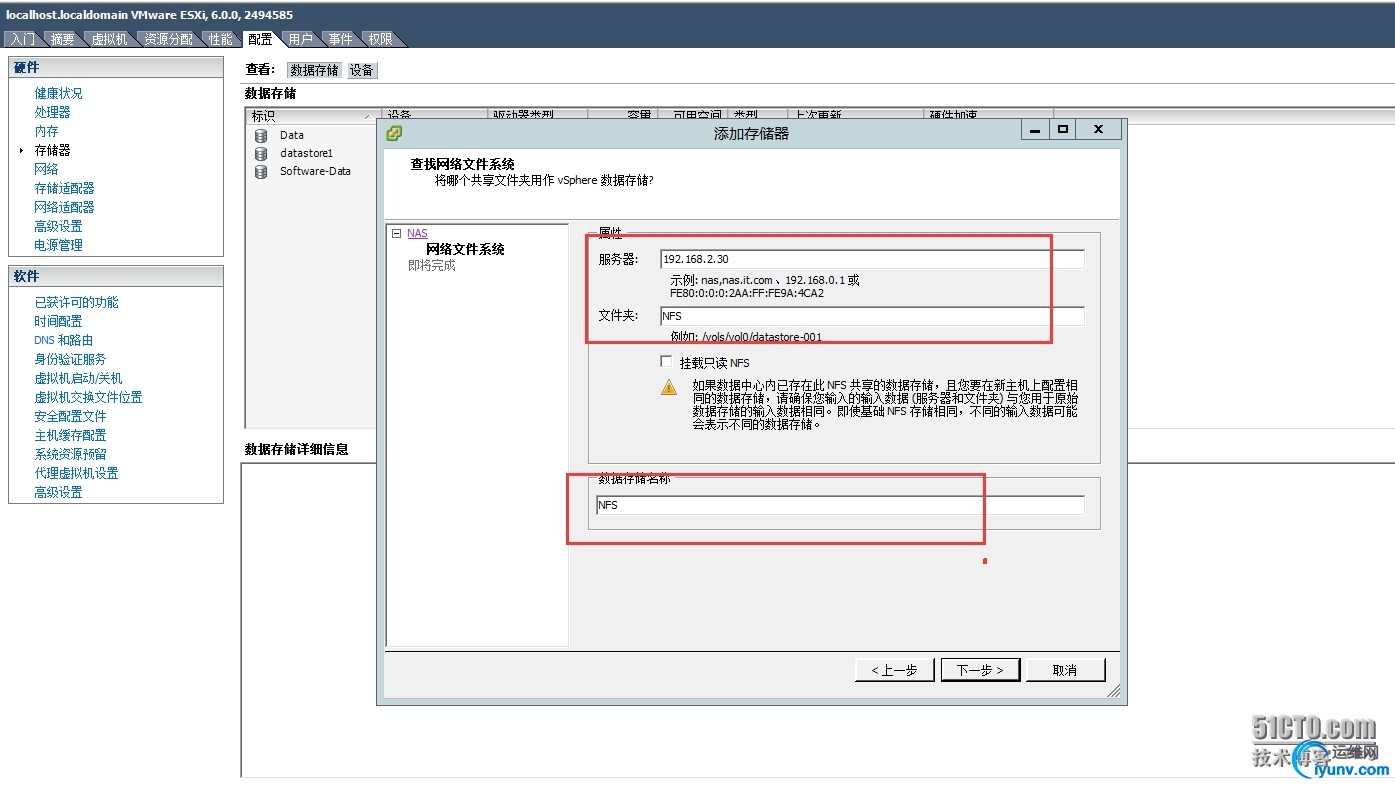Screen dimensions: 1395x786
Task: Enable the 挂载只读 NFS checkbox
Action: 667,362
